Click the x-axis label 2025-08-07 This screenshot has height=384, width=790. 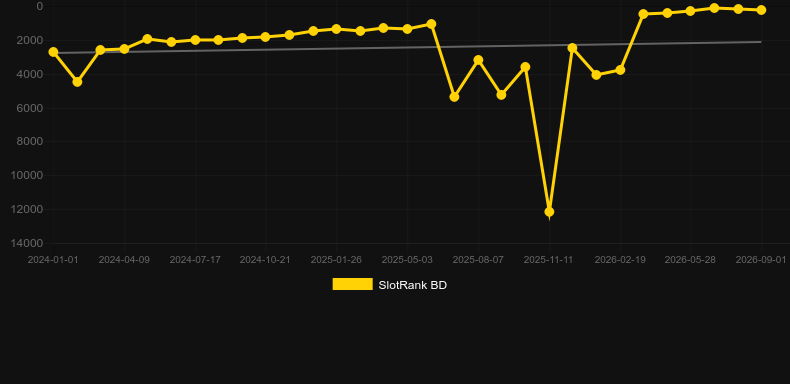pos(478,260)
